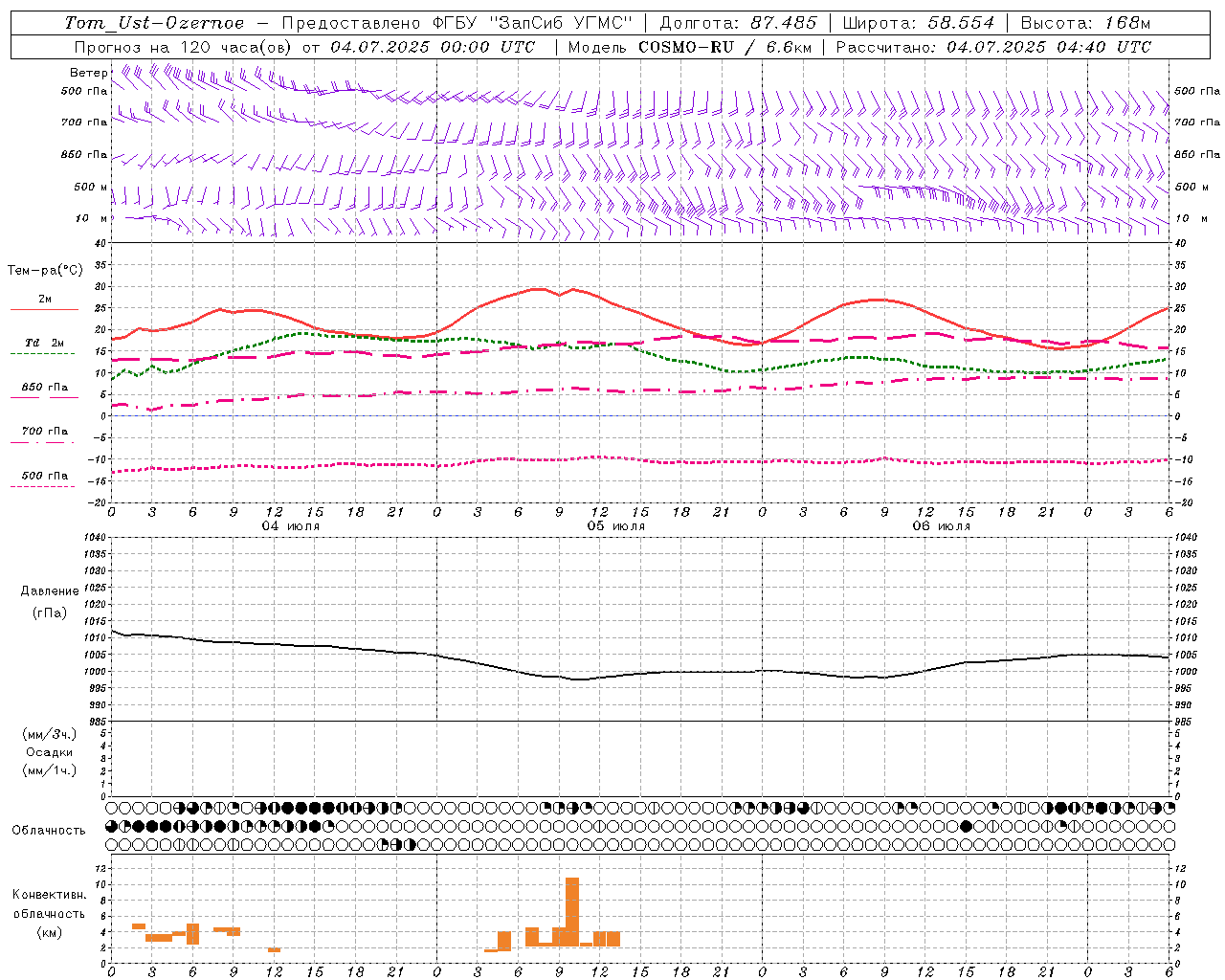The height and width of the screenshot is (980, 1225).
Task: Click the 'Давление' pressure panel label
Action: (50, 591)
